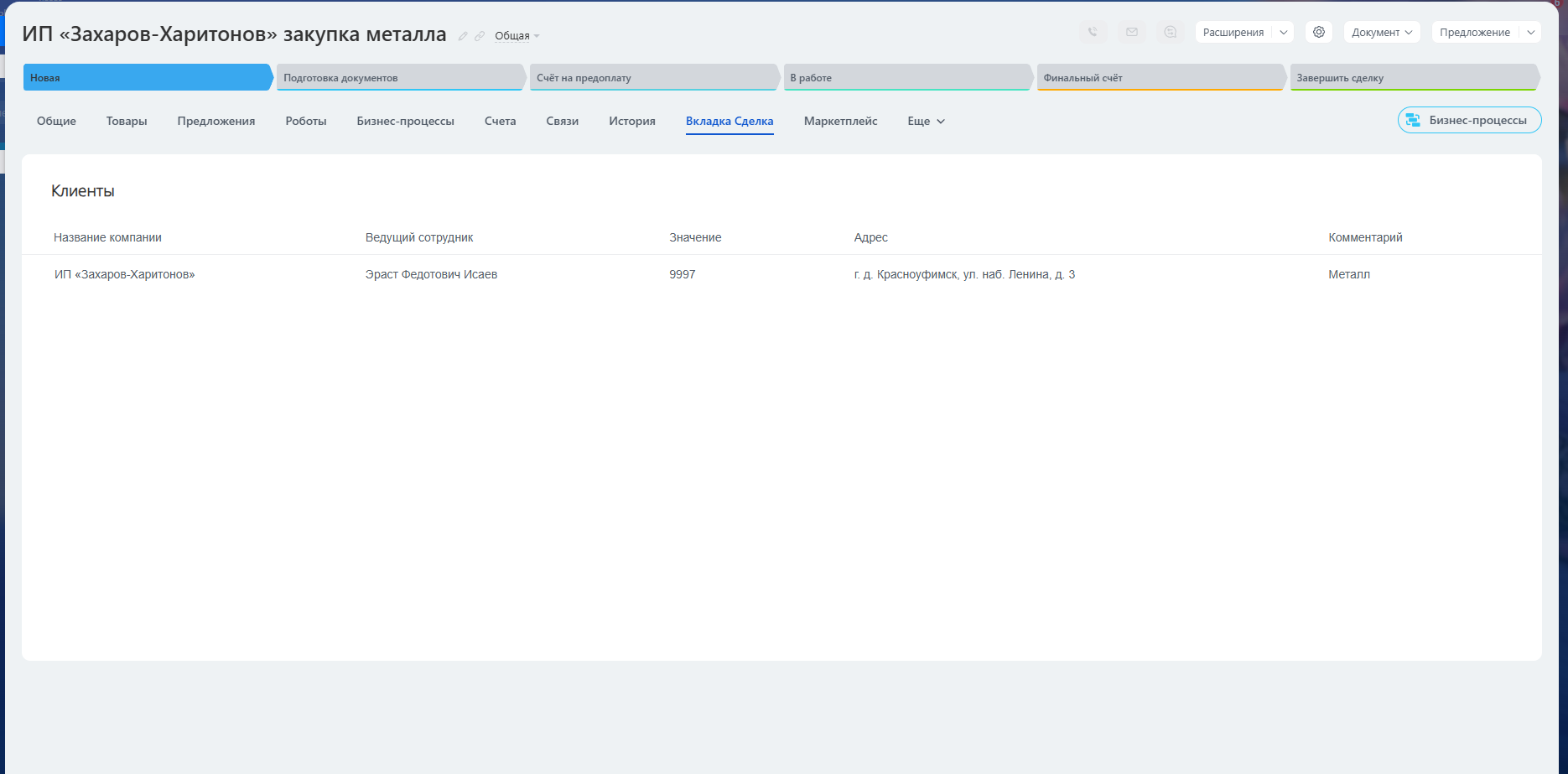Open the Документ dropdown
1568x774 pixels.
1381,33
